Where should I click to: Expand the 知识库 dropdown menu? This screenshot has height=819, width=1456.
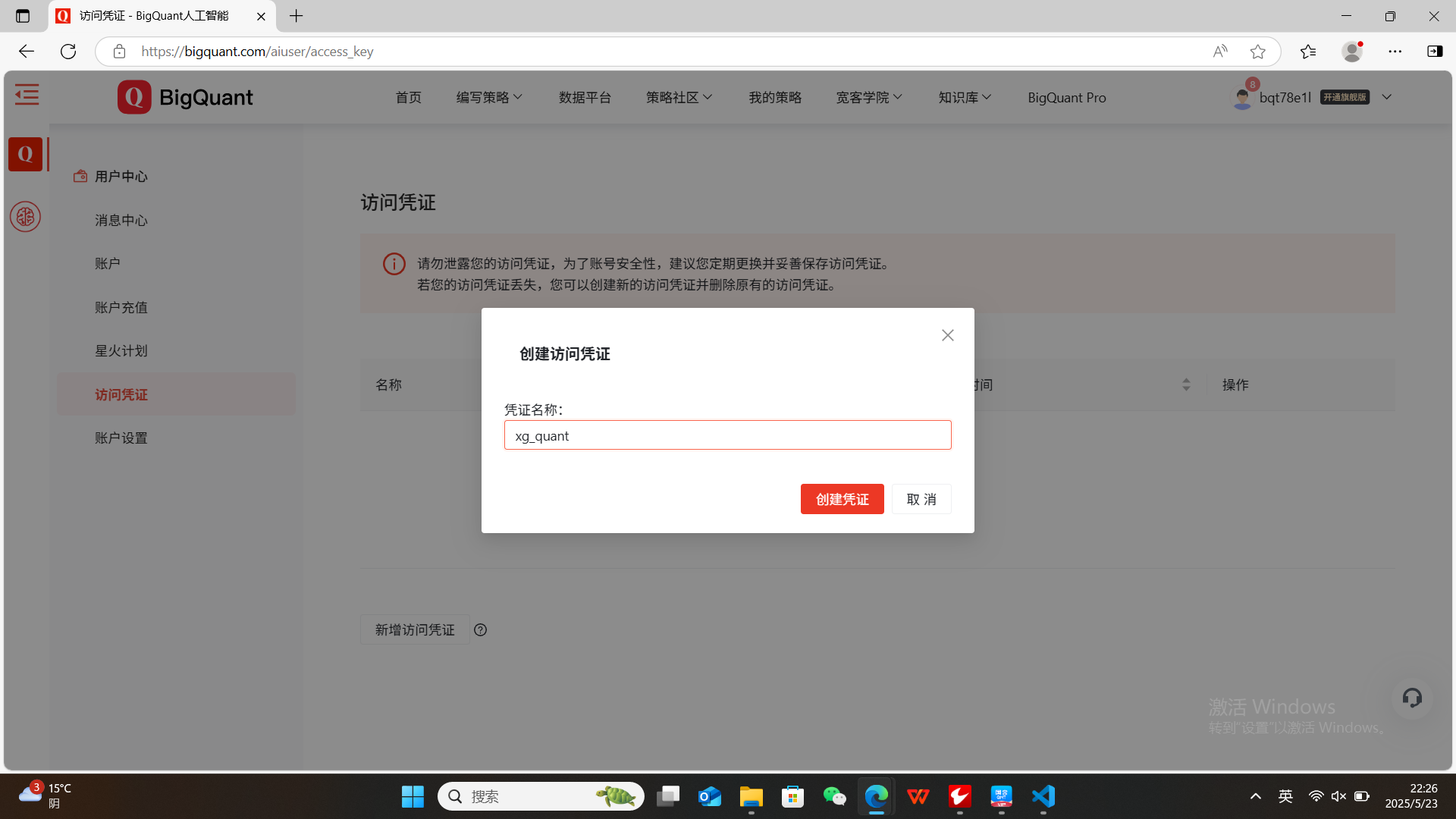pyautogui.click(x=964, y=97)
